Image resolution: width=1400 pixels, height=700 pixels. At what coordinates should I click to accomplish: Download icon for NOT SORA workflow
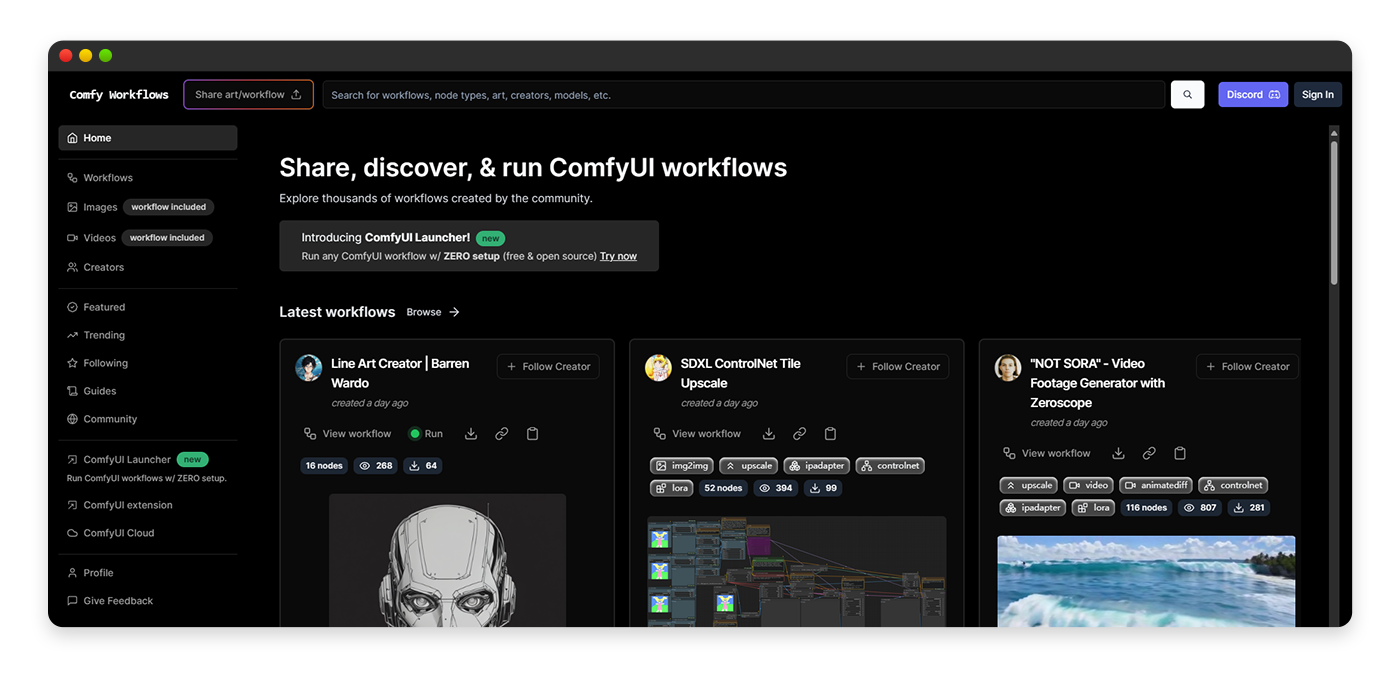point(1119,454)
